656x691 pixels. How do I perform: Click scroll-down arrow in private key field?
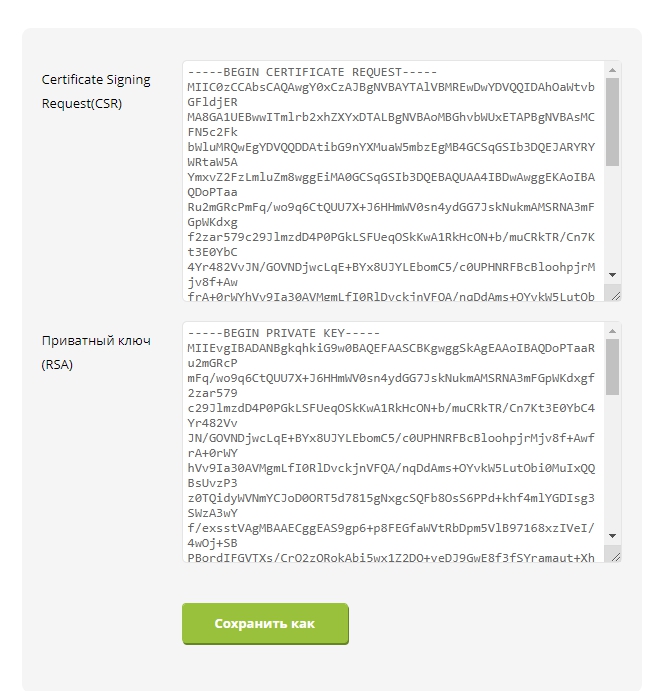pyautogui.click(x=612, y=535)
